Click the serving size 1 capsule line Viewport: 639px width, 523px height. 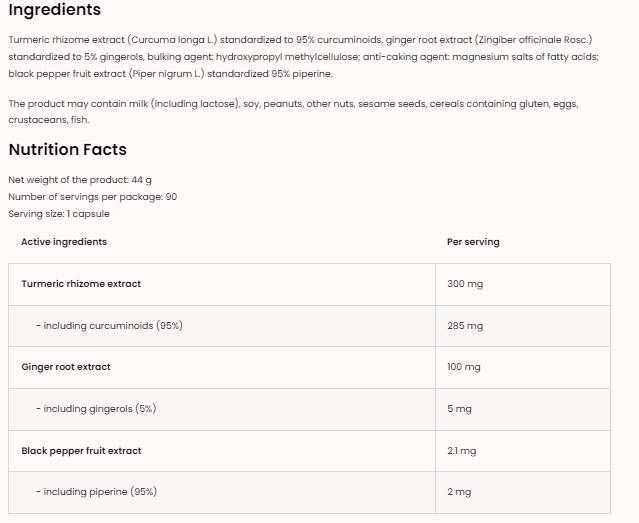59,214
